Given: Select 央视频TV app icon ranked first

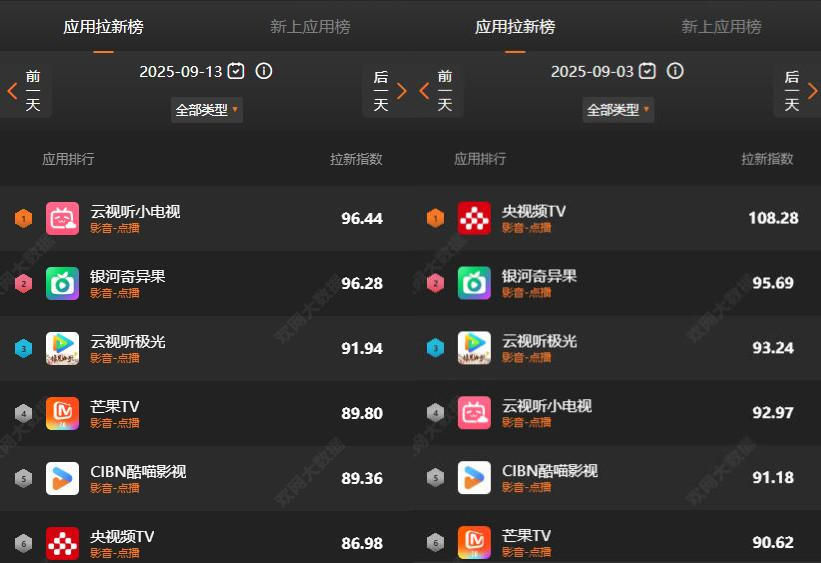Looking at the screenshot, I should coord(474,218).
